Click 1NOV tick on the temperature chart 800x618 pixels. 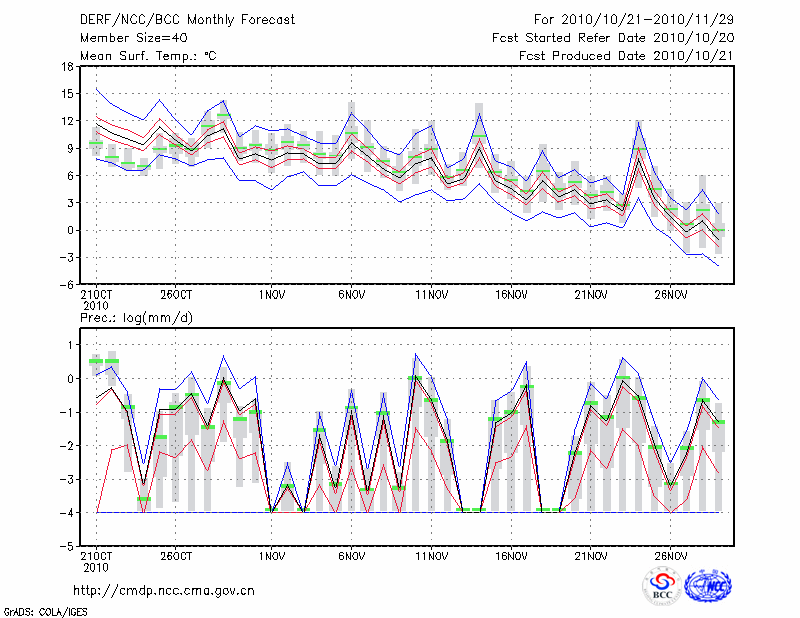click(271, 295)
